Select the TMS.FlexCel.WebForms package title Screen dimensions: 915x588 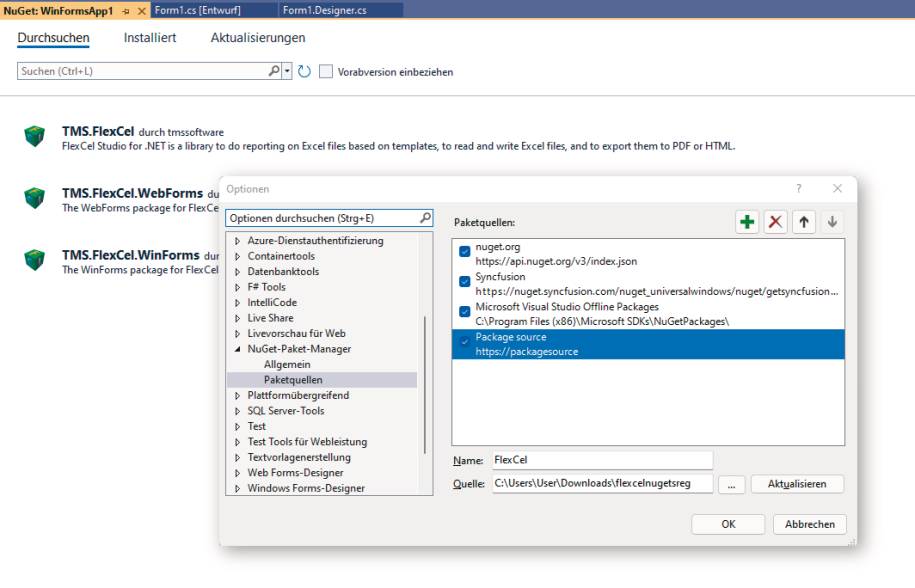point(132,194)
